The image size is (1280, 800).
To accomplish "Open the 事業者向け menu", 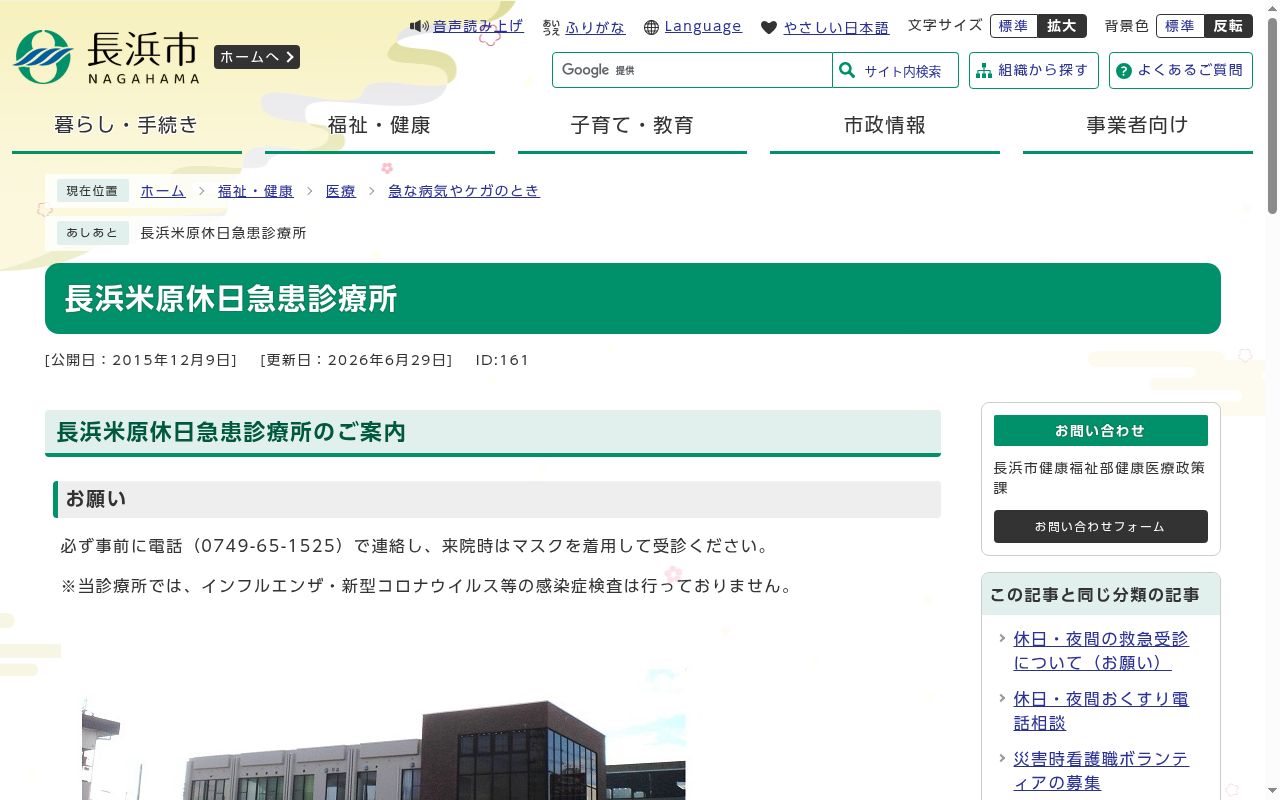I will tap(1138, 126).
